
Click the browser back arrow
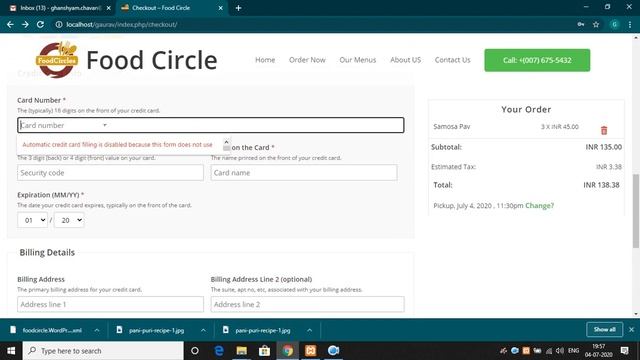(x=10, y=24)
